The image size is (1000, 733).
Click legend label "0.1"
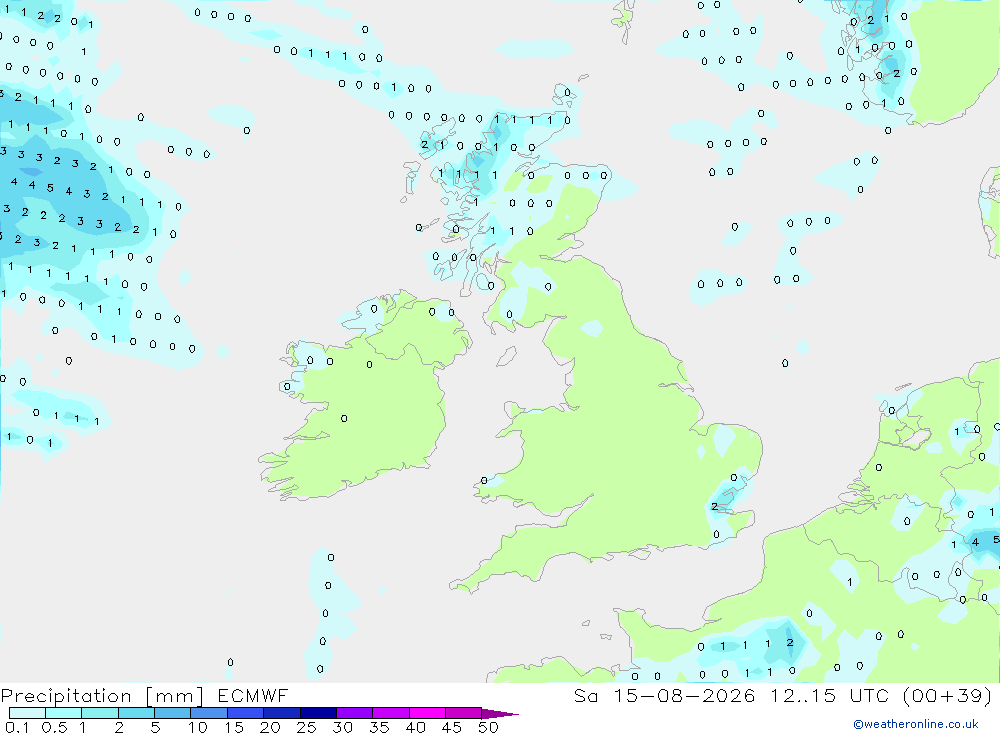pyautogui.click(x=17, y=727)
